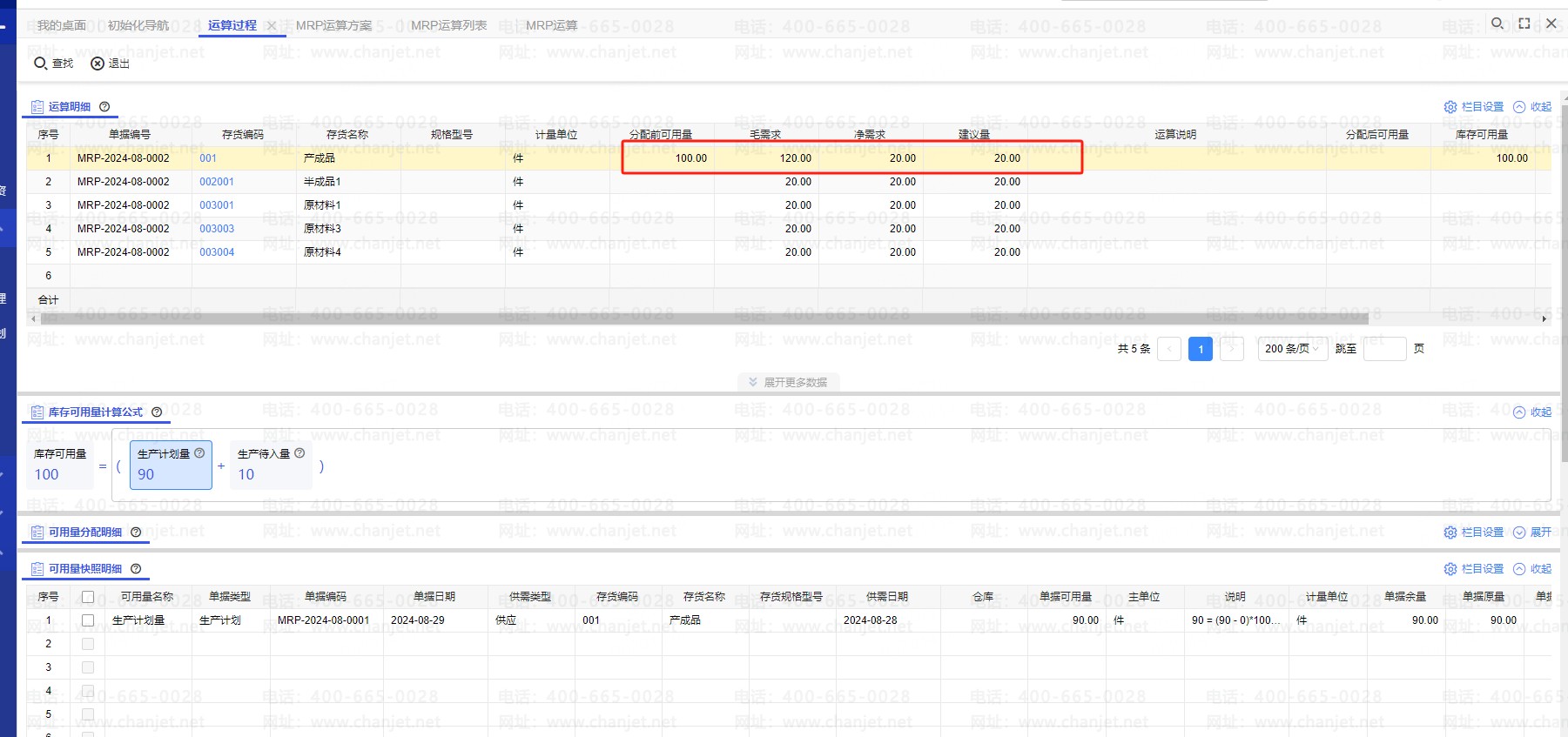Click the help icon next to 可用量快照明细
This screenshot has height=737, width=1568.
tap(136, 568)
